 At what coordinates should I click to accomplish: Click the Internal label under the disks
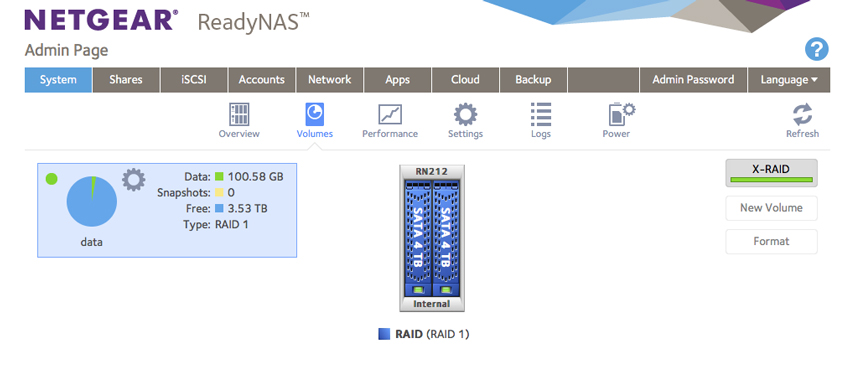click(x=432, y=304)
